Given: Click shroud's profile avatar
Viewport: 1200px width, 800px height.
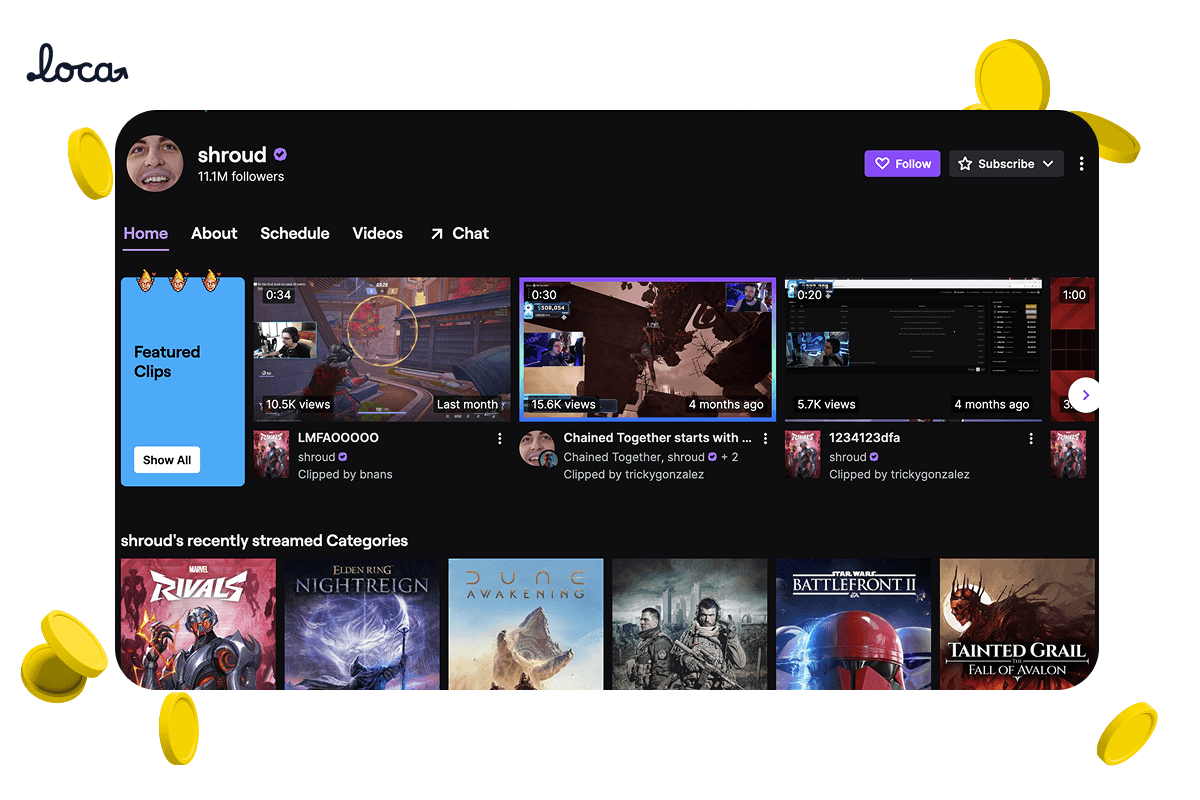Looking at the screenshot, I should pos(155,164).
